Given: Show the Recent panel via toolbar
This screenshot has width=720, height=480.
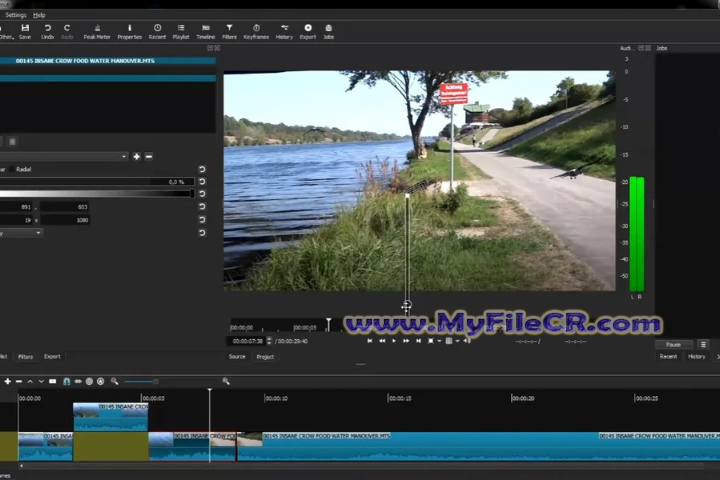Looking at the screenshot, I should tap(157, 32).
